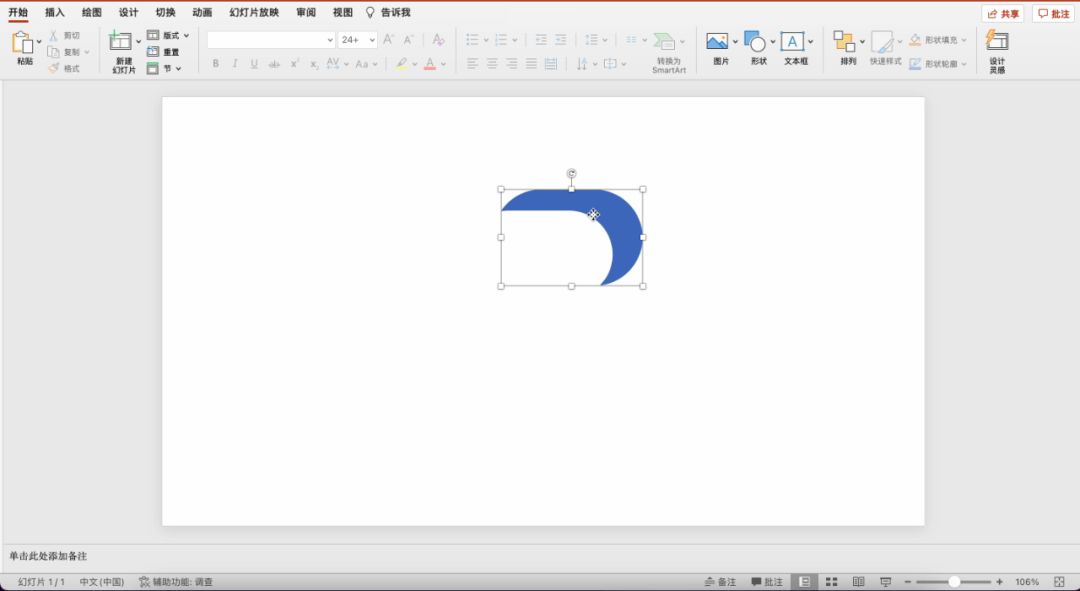Click the zoom slider handle
The image size is (1080, 591).
954,582
